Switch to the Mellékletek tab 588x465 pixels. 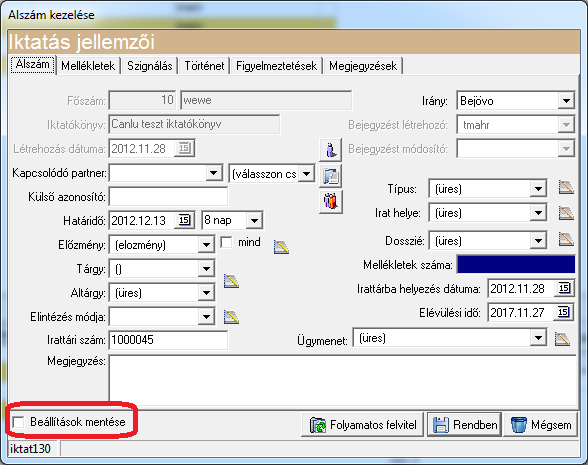coord(88,66)
